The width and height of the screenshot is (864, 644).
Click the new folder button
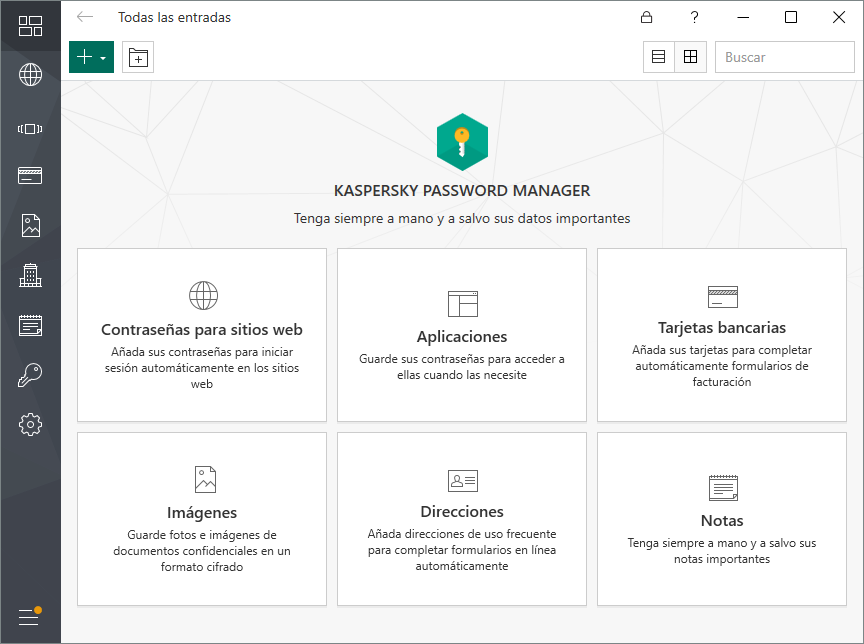pos(138,58)
